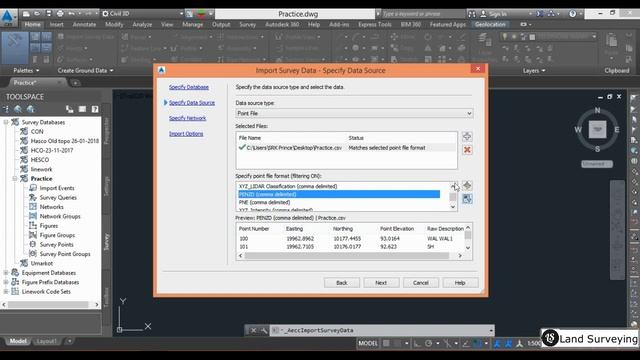Click the Network Groups icon in the tree
The width and height of the screenshot is (640, 360).
click(33, 216)
